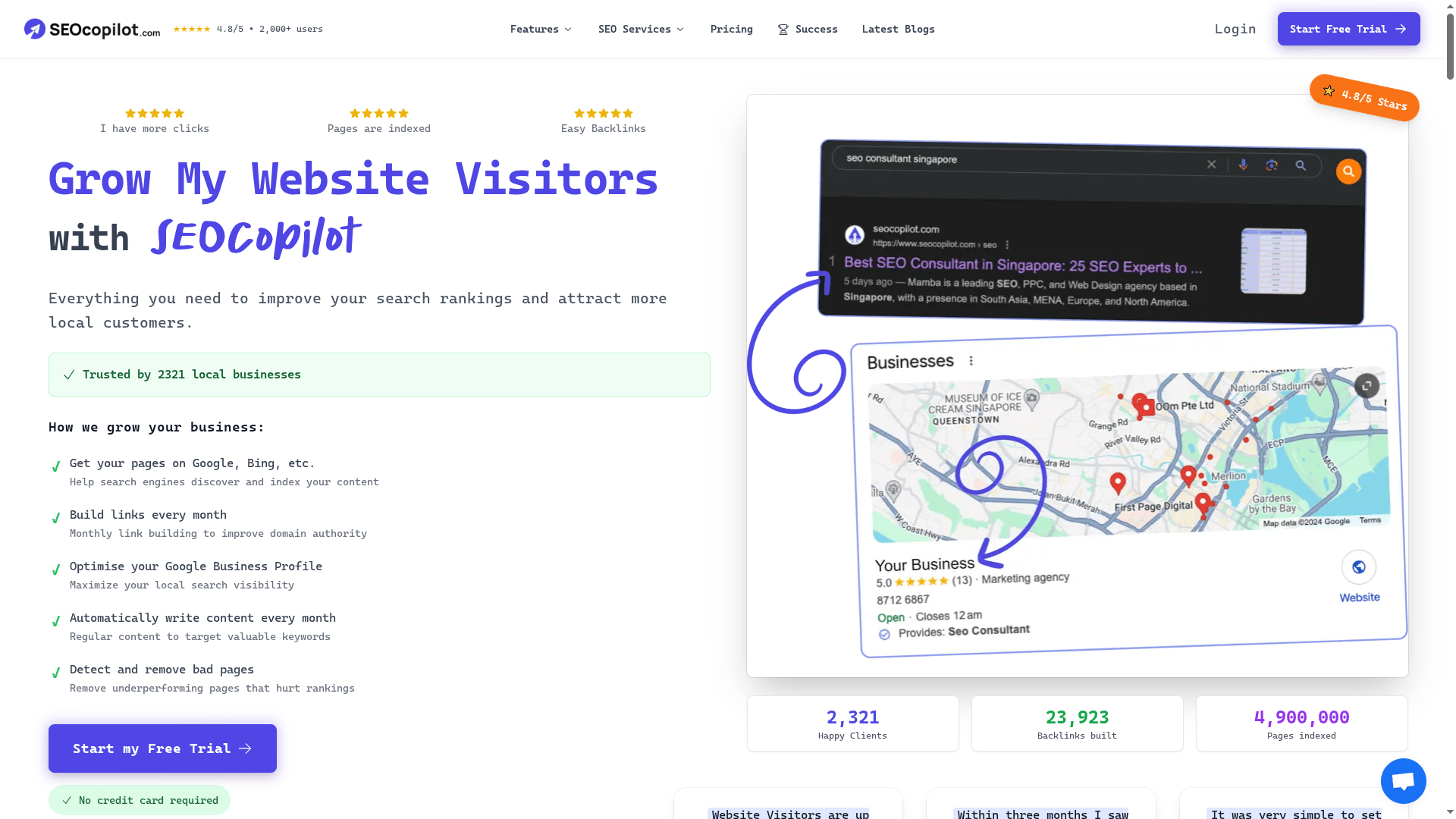Click the SEOcopilot rocket logo icon

pyautogui.click(x=35, y=29)
